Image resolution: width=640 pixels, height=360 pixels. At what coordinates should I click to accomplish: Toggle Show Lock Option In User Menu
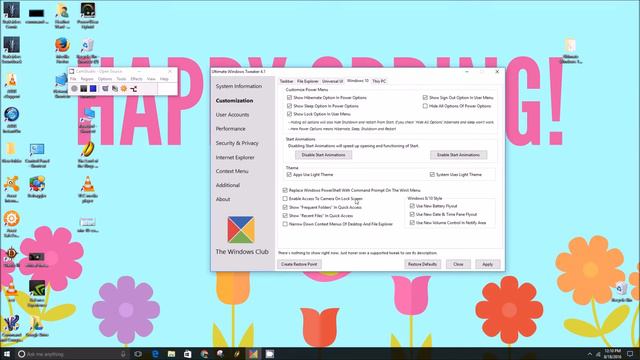click(289, 114)
